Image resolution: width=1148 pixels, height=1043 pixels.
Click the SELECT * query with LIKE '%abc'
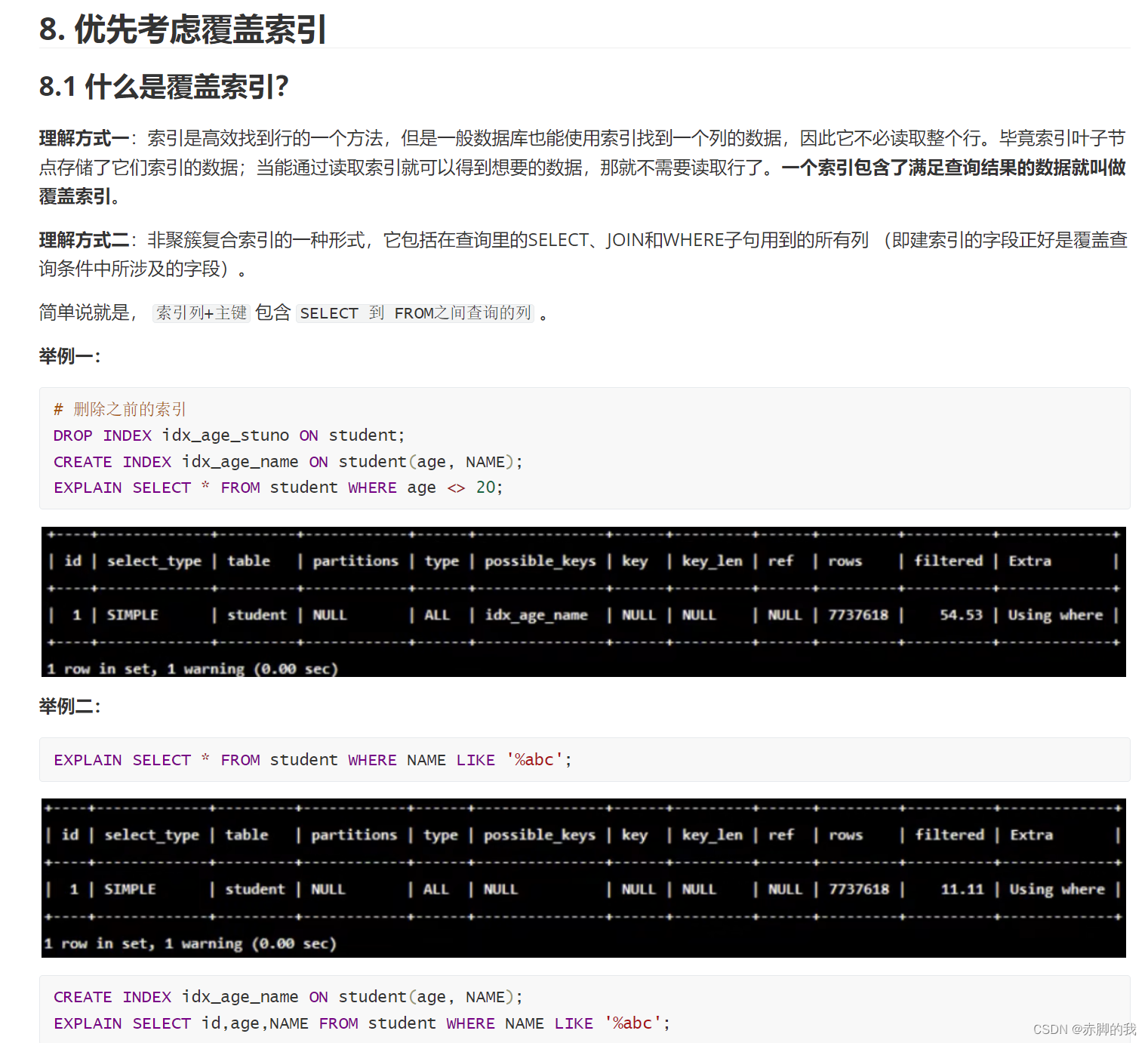point(312,760)
